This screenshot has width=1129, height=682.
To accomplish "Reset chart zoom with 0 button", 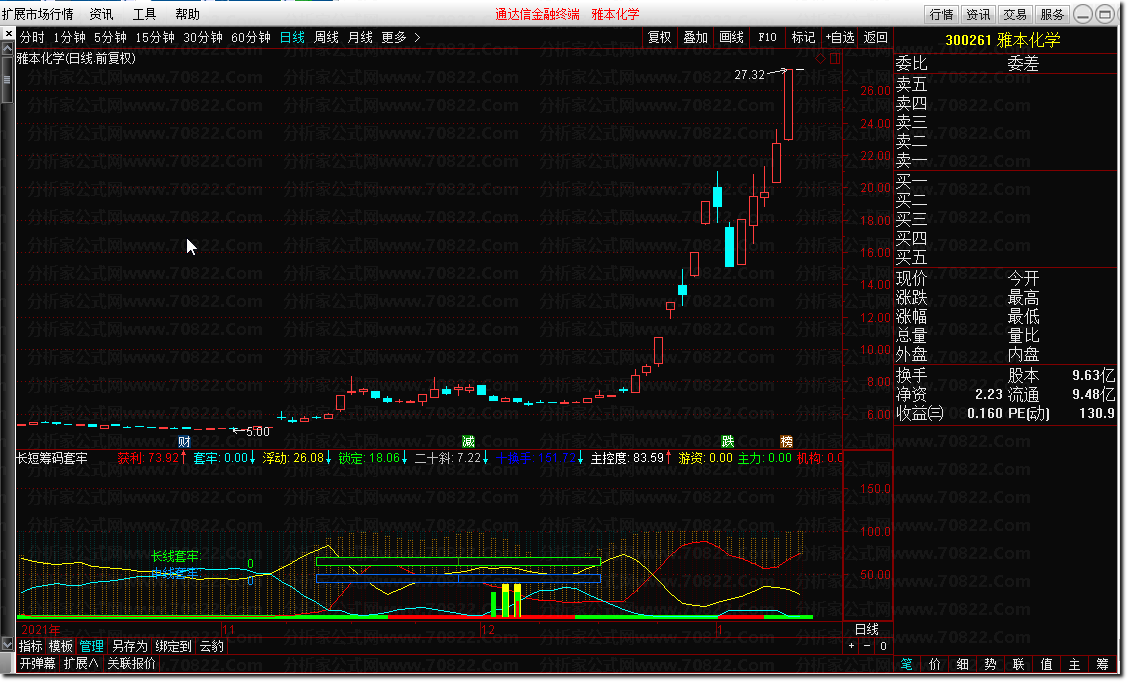I will point(883,646).
